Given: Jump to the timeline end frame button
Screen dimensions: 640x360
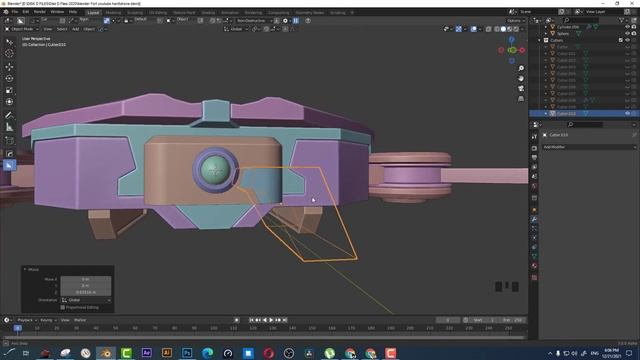Looking at the screenshot, I should (x=285, y=320).
